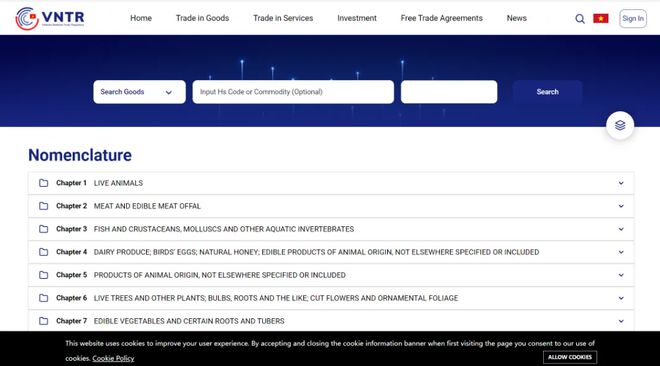The width and height of the screenshot is (660, 366).
Task: Expand Chapter 7 Edible Vegetables chevron
Action: pos(621,321)
